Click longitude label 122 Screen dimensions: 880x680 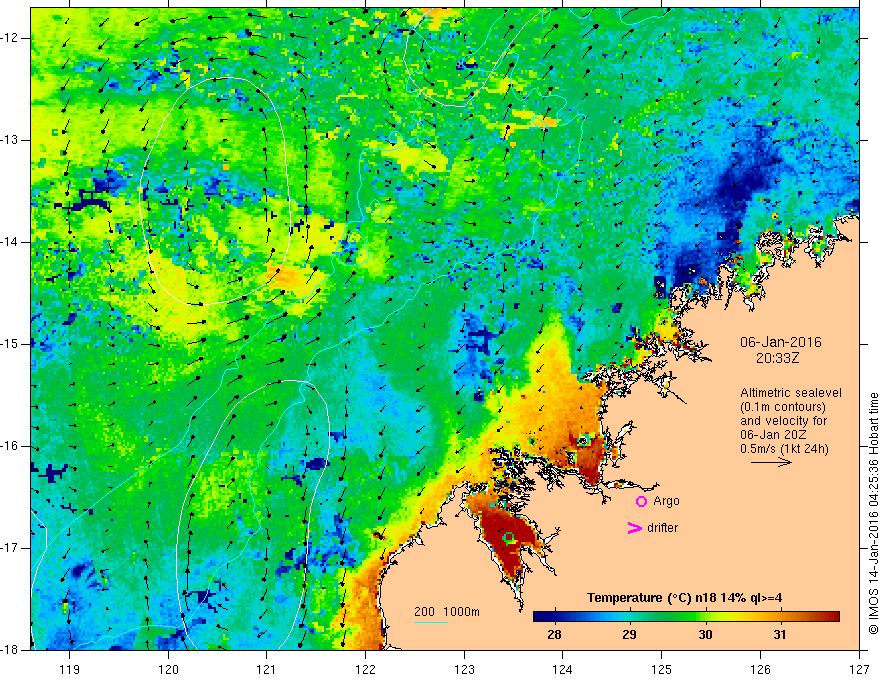[365, 669]
